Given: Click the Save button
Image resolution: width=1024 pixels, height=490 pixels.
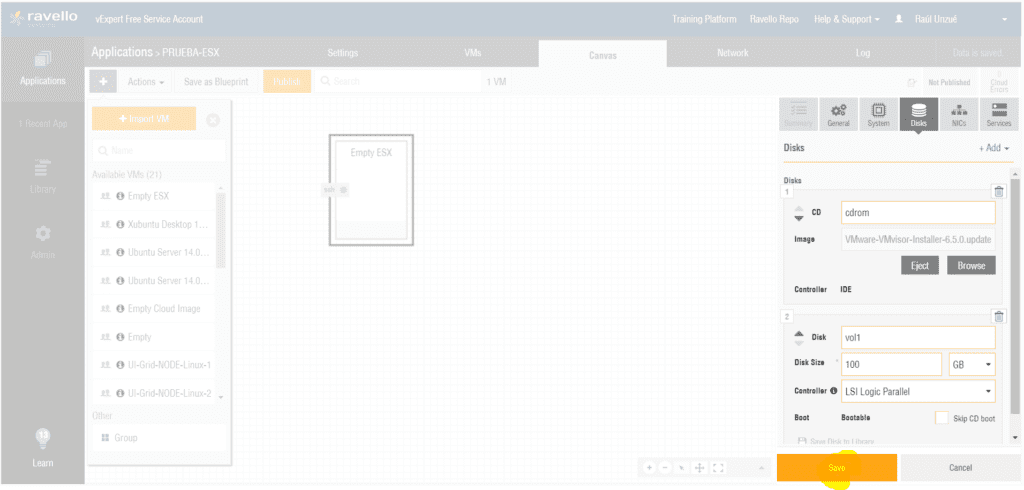Looking at the screenshot, I should coord(837,468).
